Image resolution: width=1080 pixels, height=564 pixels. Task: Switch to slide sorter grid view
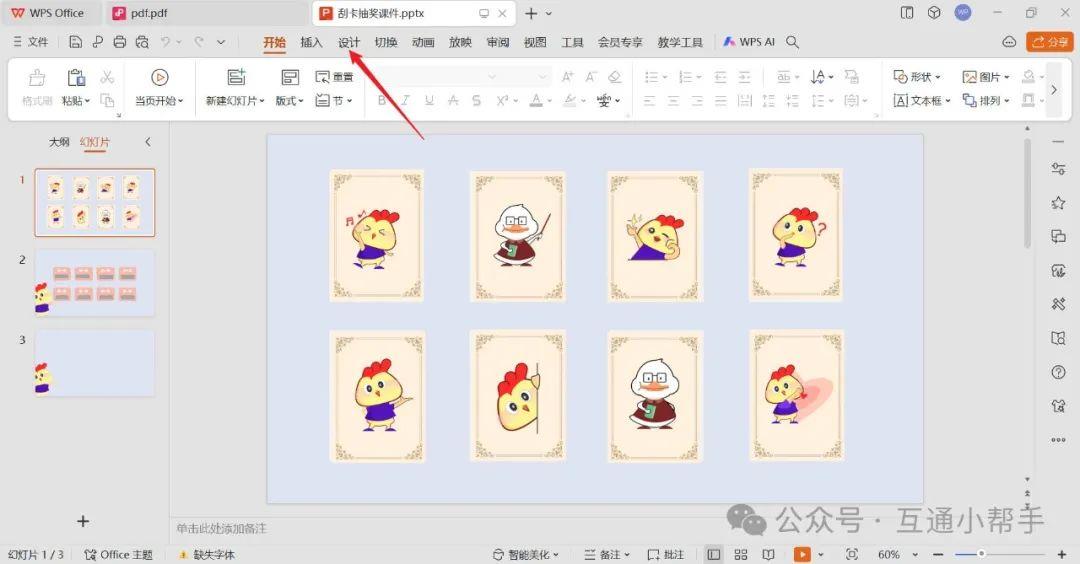click(741, 554)
